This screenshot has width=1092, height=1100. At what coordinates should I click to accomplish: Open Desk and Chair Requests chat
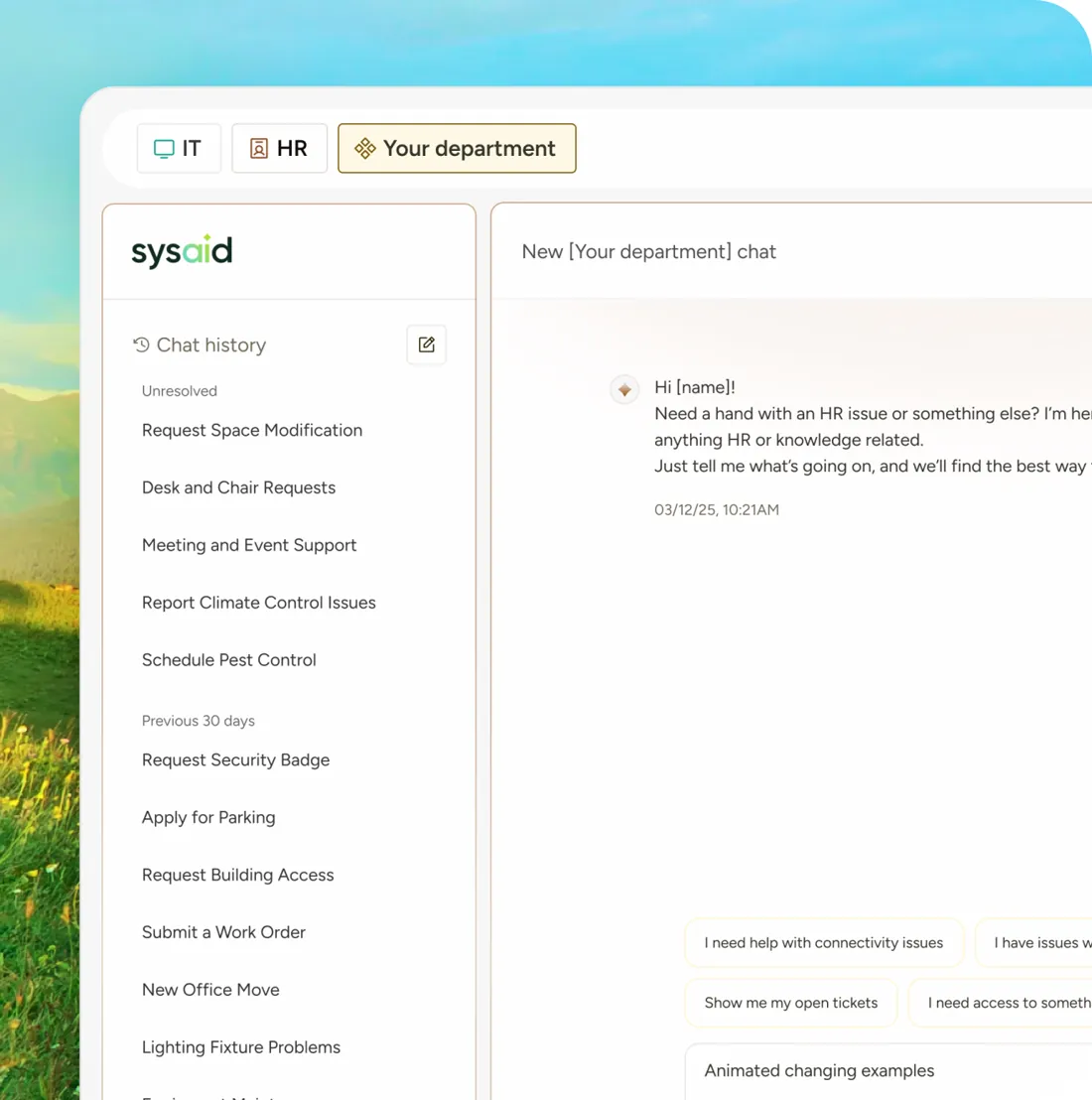[238, 487]
